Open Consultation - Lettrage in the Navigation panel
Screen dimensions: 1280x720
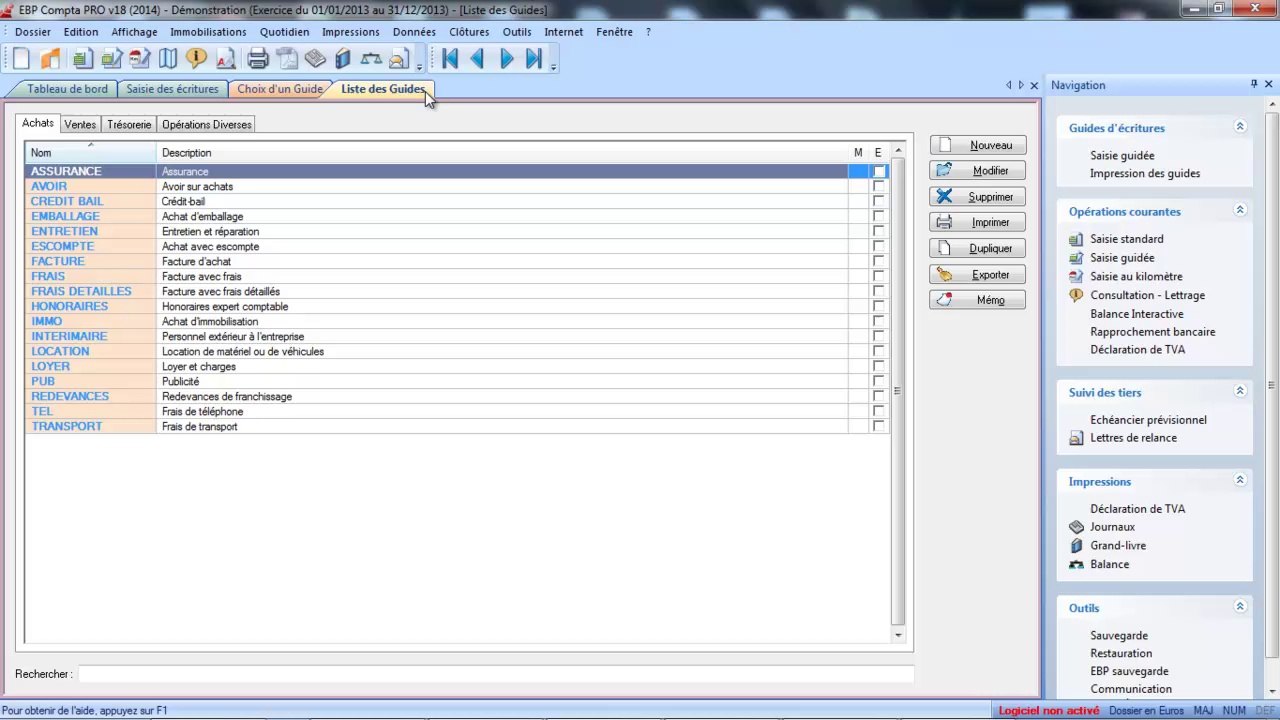(x=1147, y=295)
